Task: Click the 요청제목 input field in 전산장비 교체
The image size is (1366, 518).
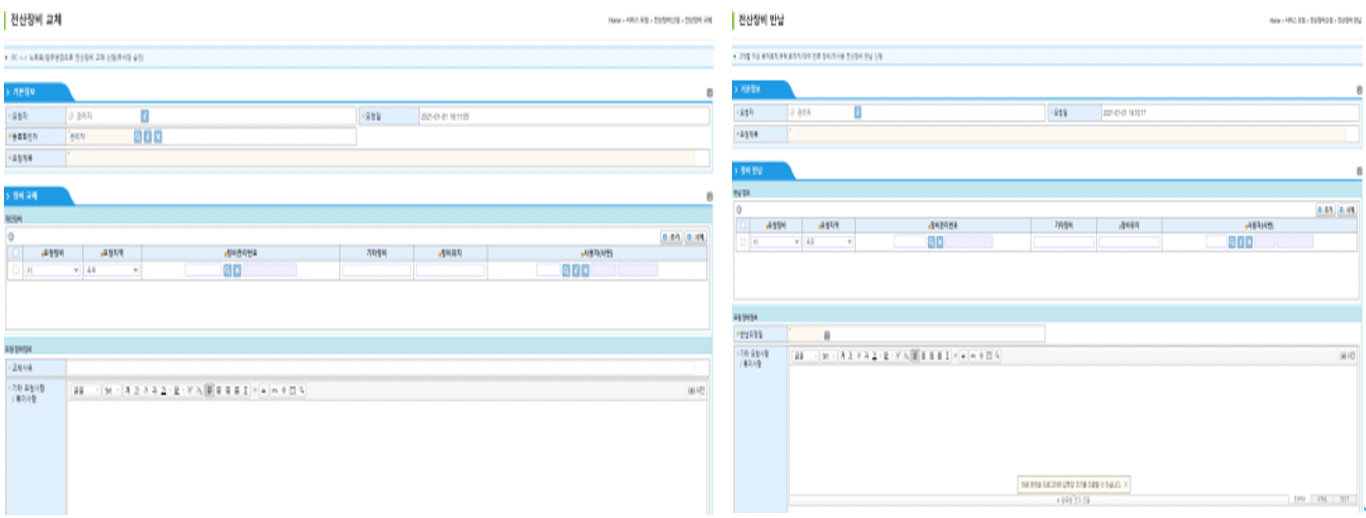Action: pos(380,157)
